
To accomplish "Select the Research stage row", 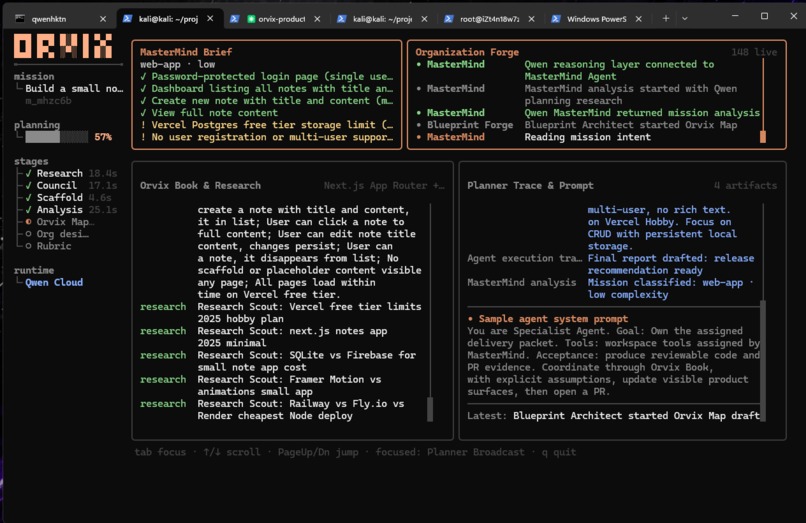I will coord(71,173).
